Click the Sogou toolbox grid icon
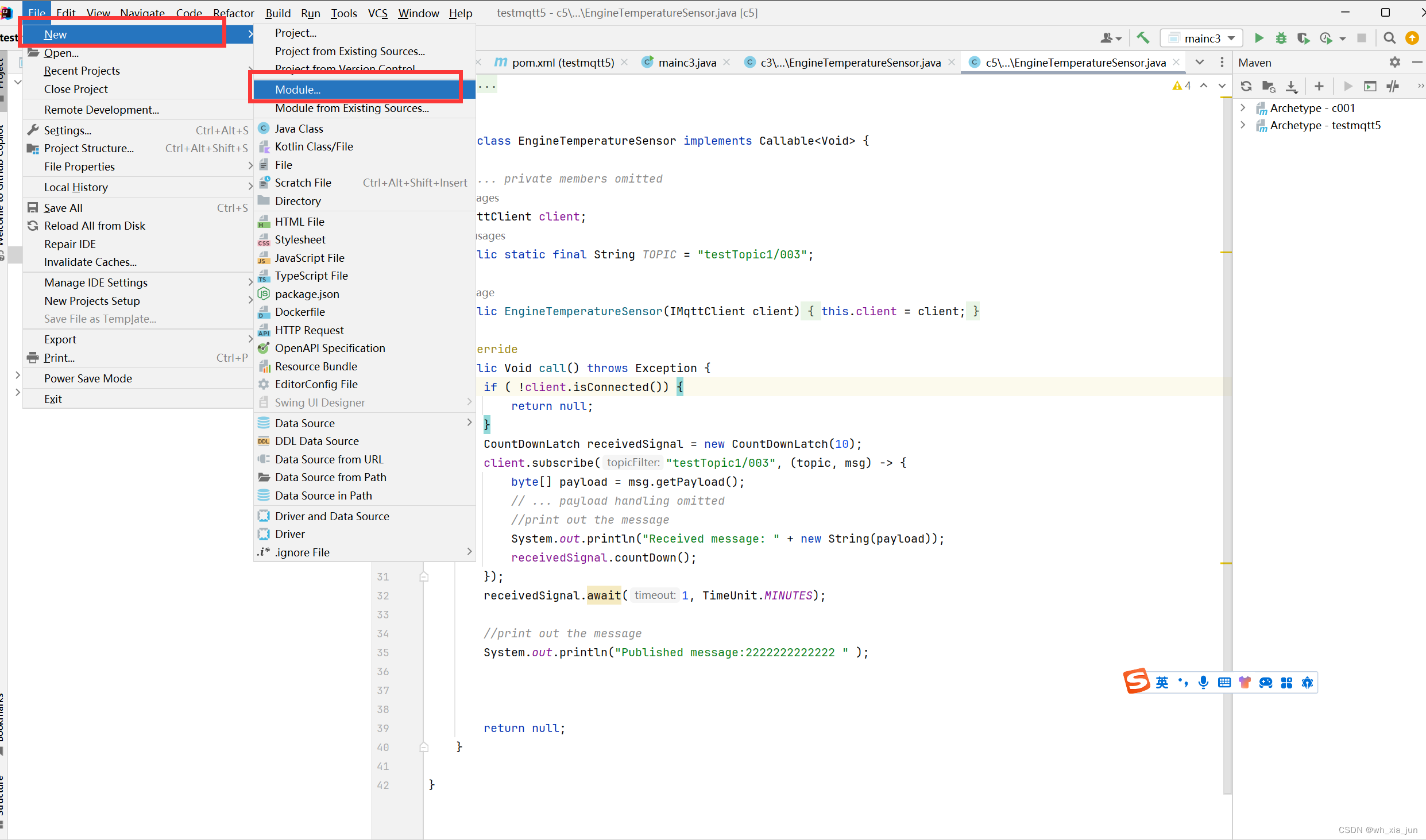Viewport: 1426px width, 840px height. click(1286, 682)
